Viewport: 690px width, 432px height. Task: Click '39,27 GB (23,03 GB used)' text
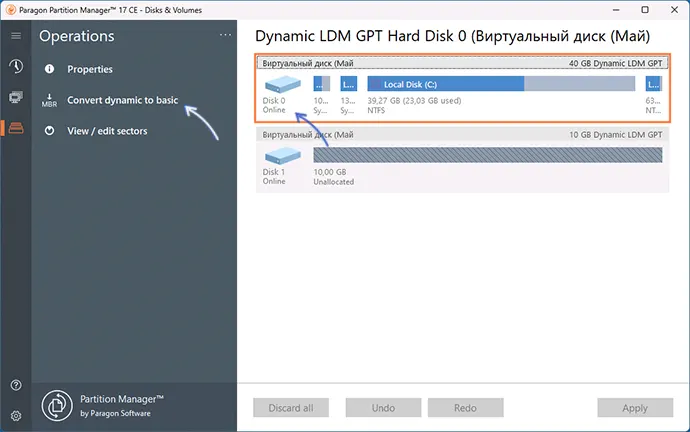click(414, 101)
